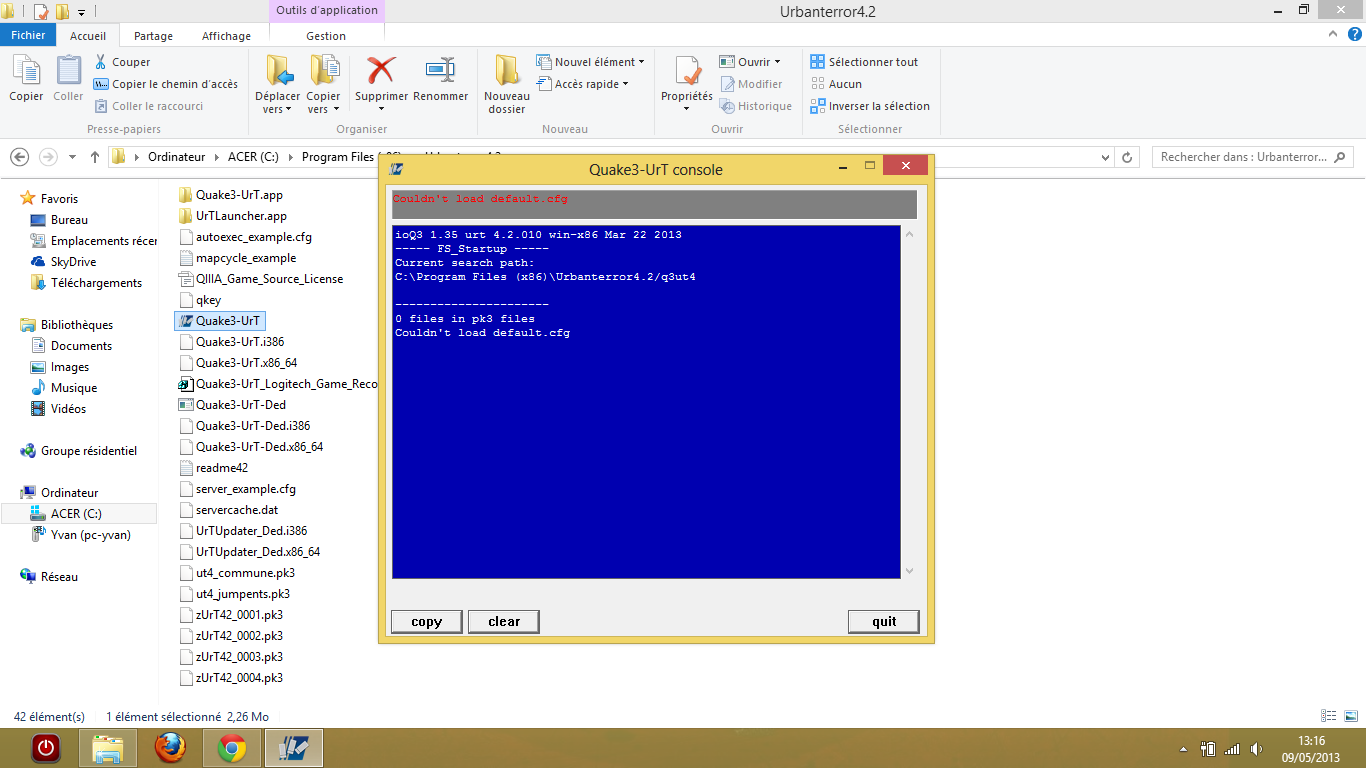Click the console quit button
Viewport: 1366px width, 768px height.
pos(884,622)
